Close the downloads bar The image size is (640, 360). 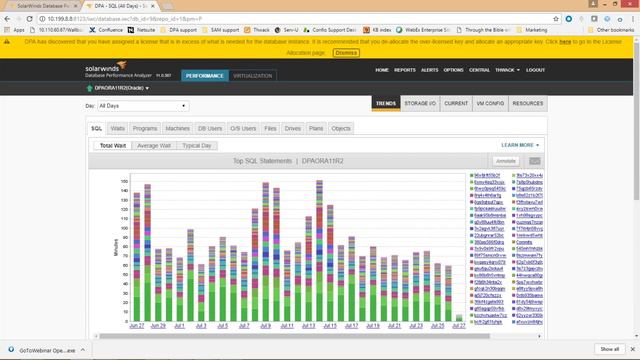632,349
